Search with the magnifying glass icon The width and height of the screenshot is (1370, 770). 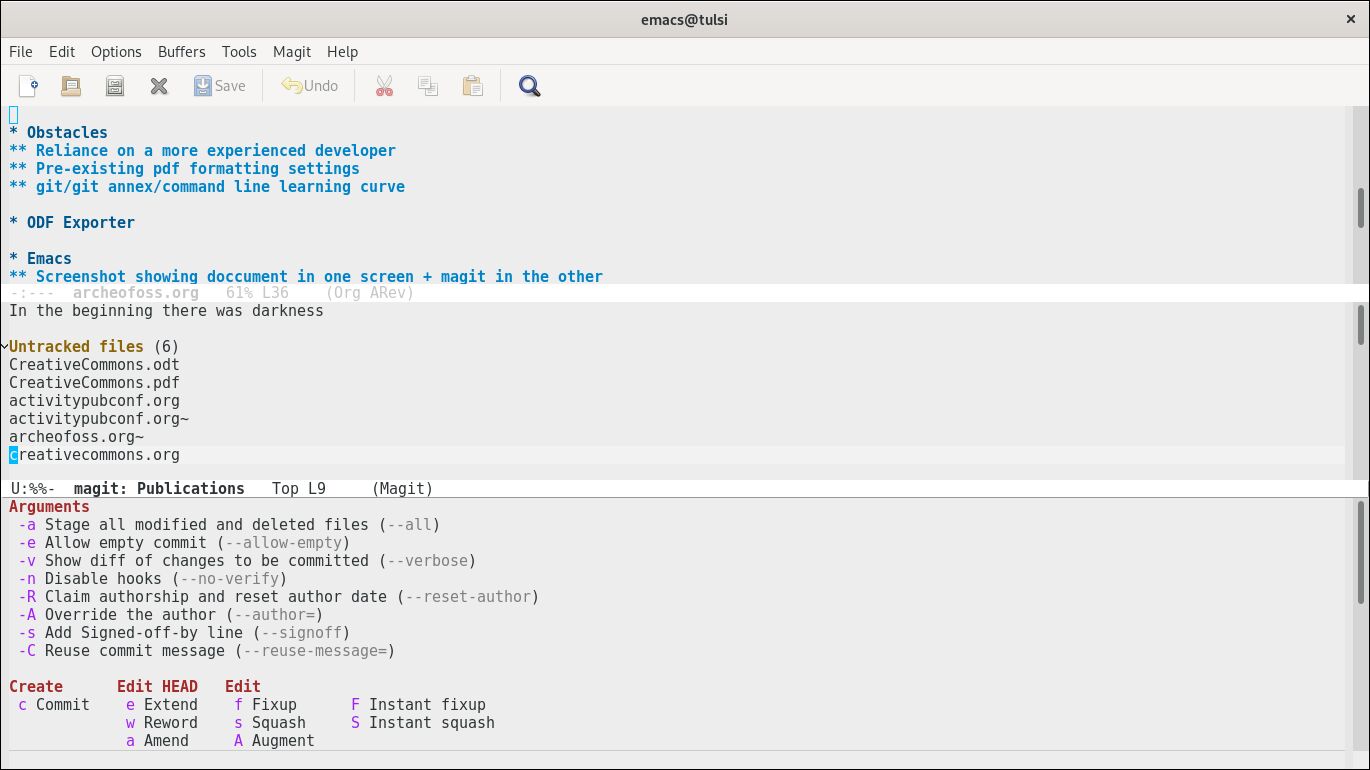pos(529,86)
